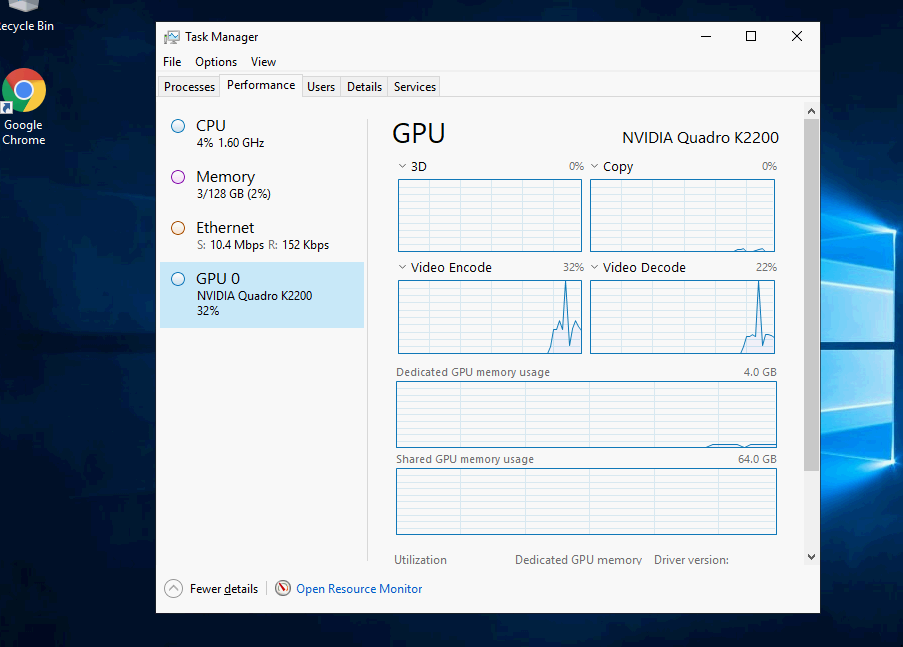Image resolution: width=903 pixels, height=647 pixels.
Task: Click the Video Encode '32%' value
Action: point(573,267)
